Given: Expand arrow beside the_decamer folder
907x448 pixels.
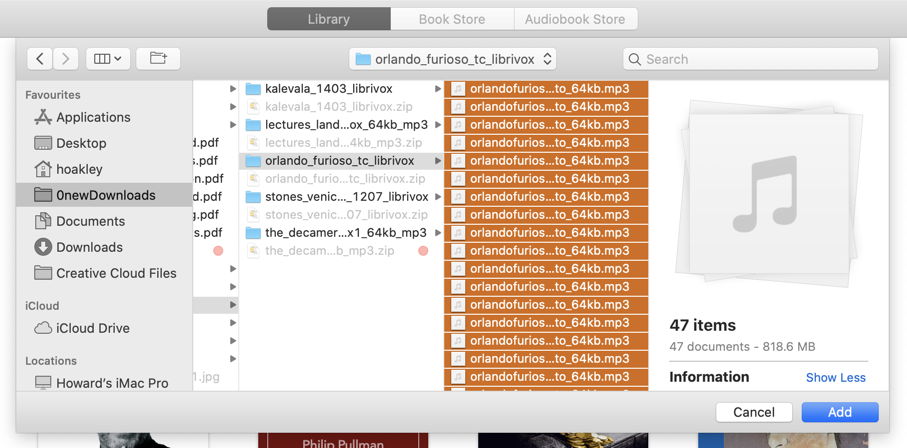Looking at the screenshot, I should (x=438, y=233).
